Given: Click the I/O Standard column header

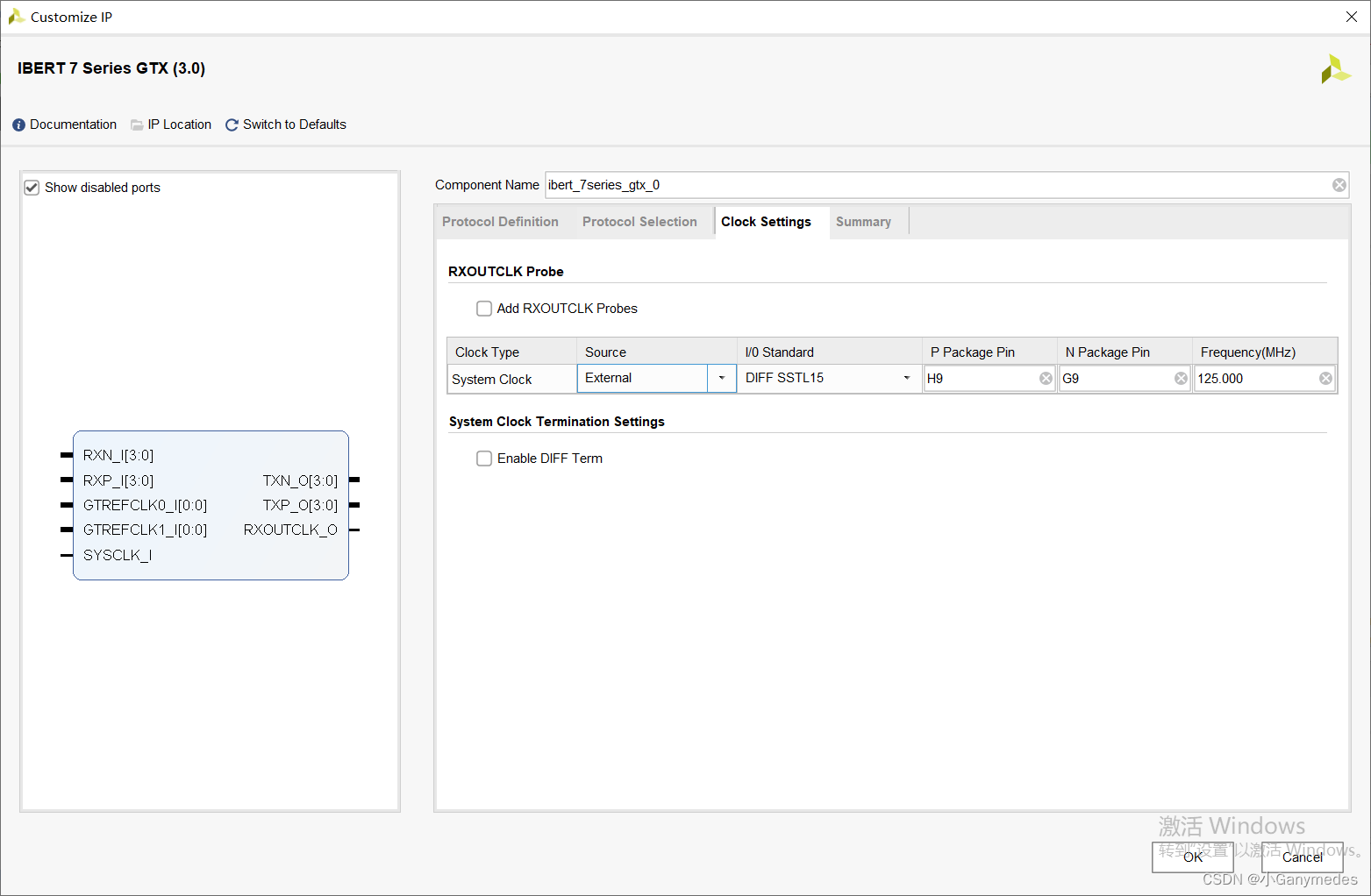Looking at the screenshot, I should pos(829,352).
